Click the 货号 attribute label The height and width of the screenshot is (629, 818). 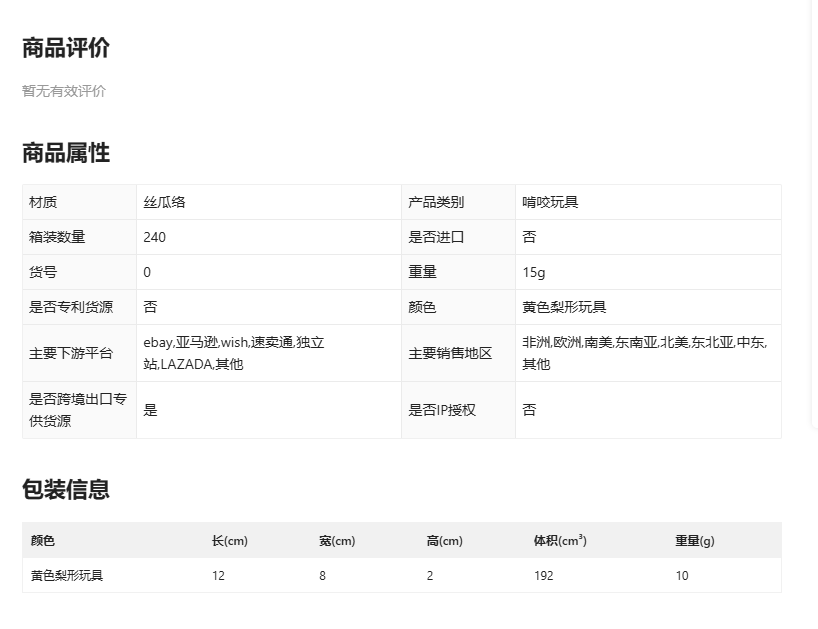[x=44, y=272]
